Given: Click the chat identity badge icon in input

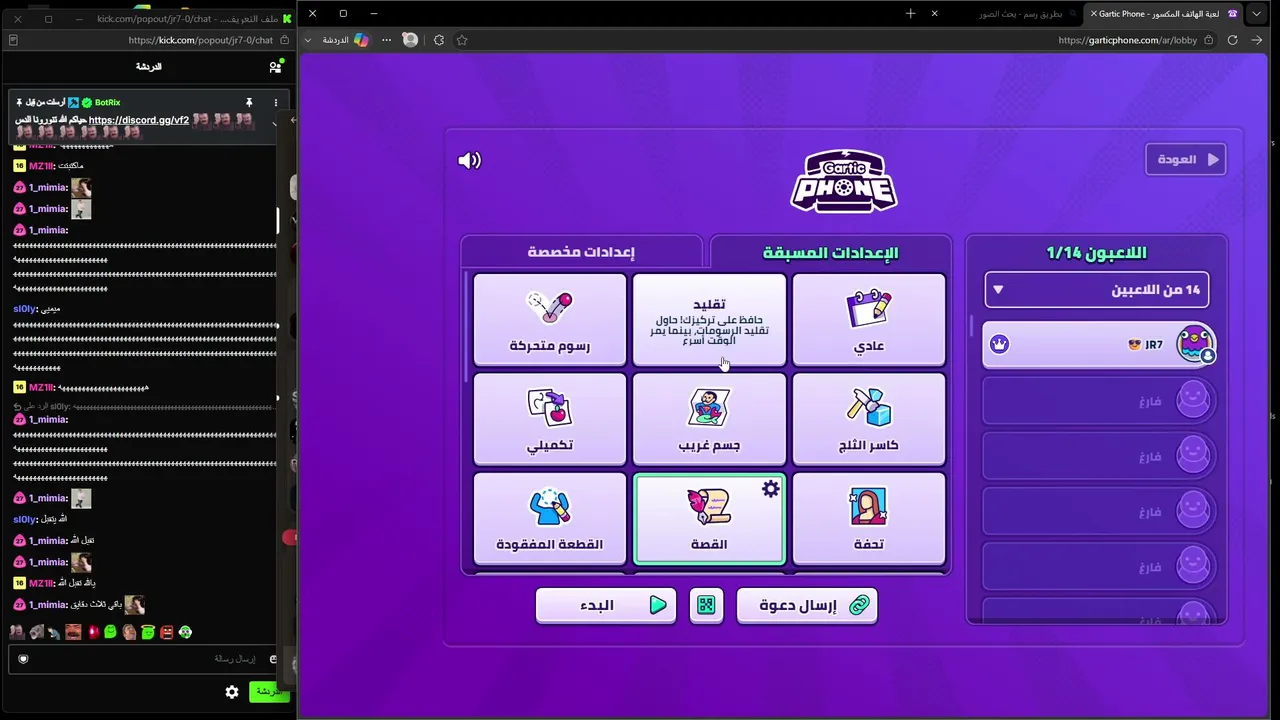Looking at the screenshot, I should [x=23, y=659].
